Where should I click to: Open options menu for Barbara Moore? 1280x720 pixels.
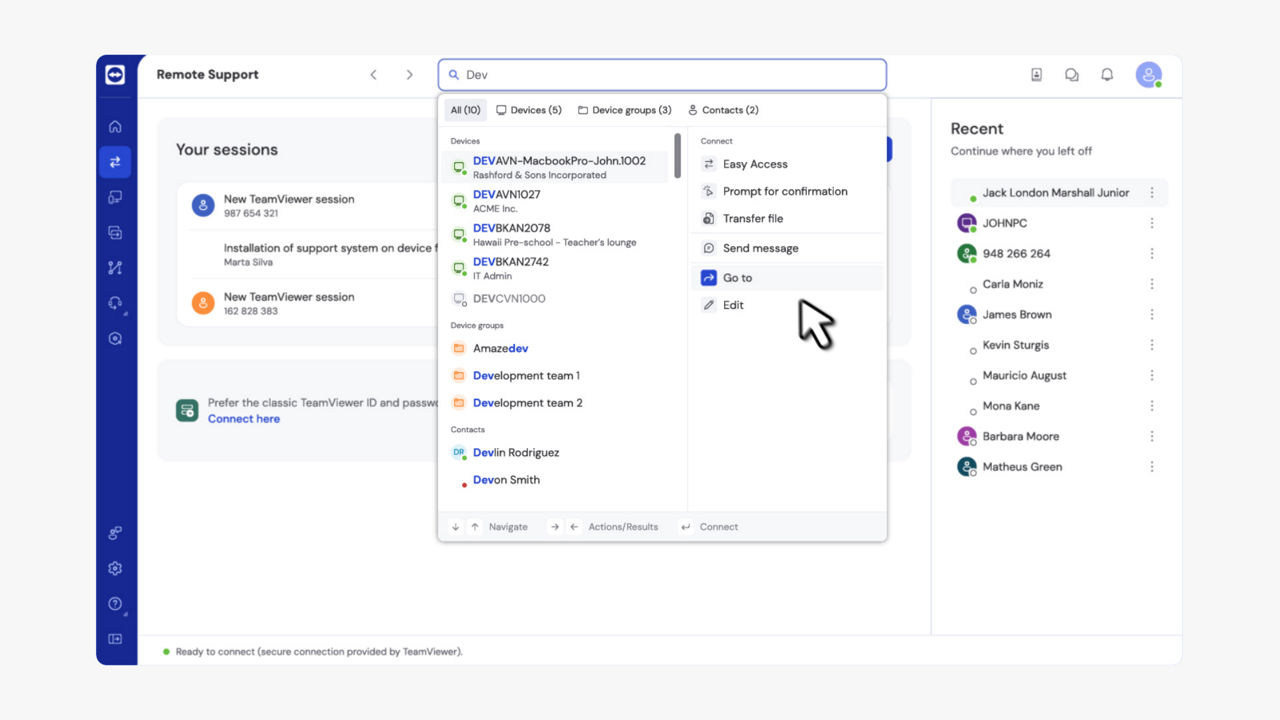[1152, 437]
